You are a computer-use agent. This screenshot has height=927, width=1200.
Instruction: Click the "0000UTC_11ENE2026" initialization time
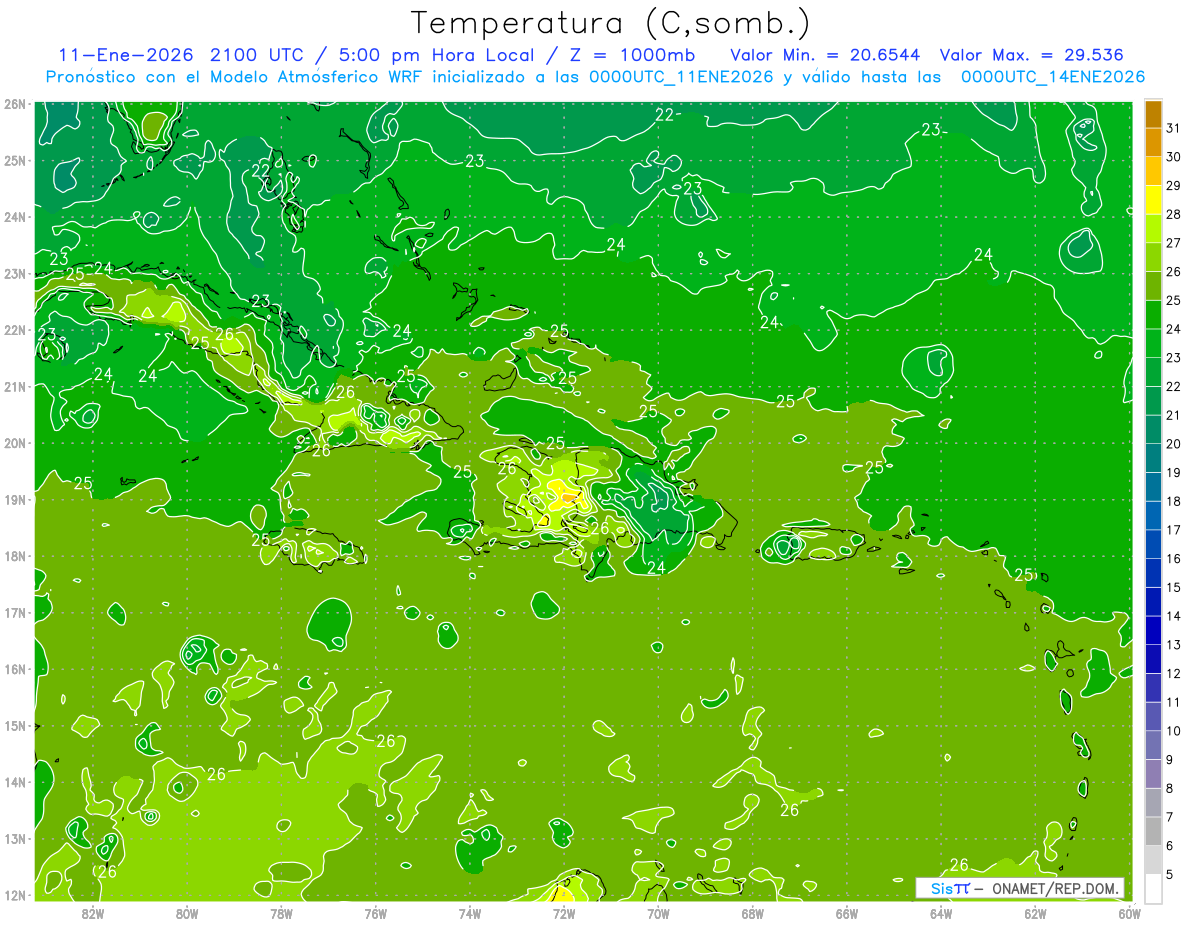(681, 77)
